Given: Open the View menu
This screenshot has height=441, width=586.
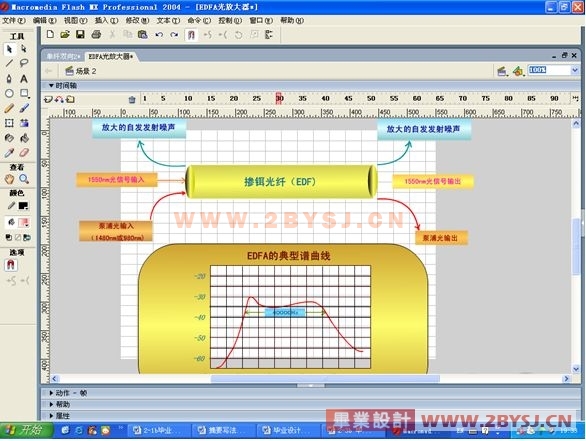Looking at the screenshot, I should point(75,21).
